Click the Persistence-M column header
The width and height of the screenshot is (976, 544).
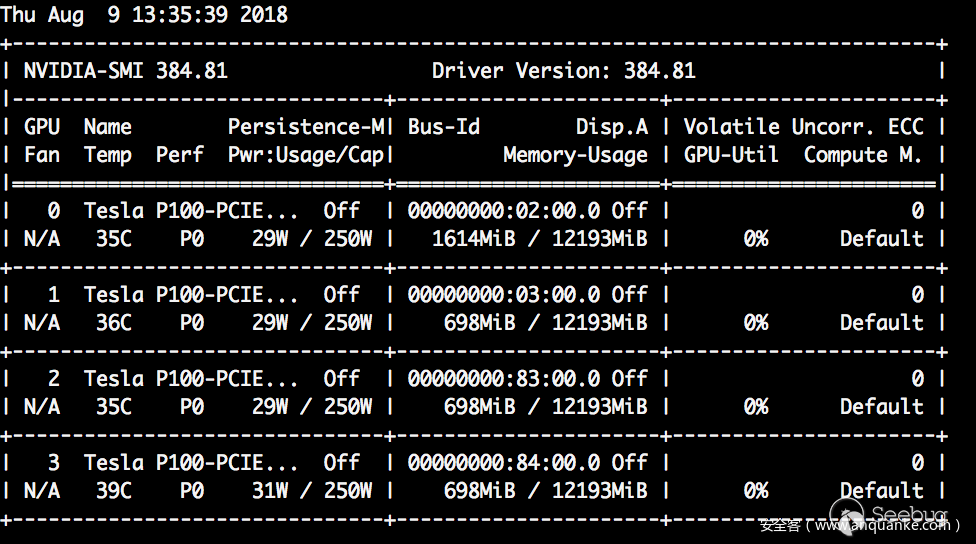(306, 127)
